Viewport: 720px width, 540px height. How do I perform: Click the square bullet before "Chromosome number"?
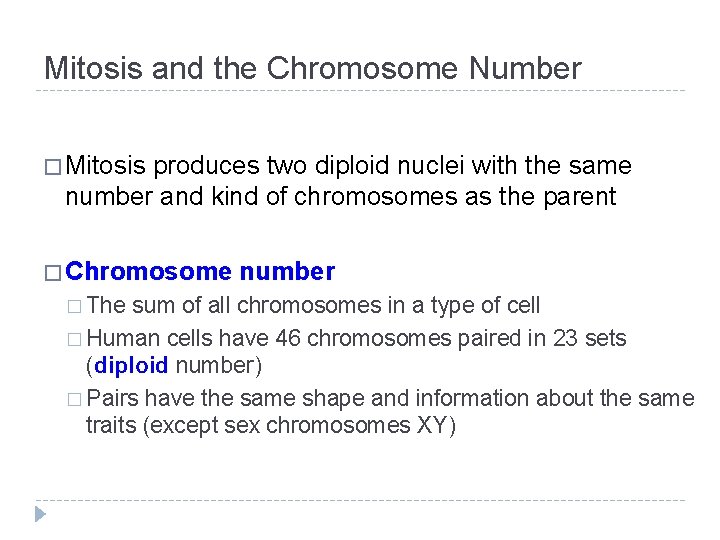54,272
